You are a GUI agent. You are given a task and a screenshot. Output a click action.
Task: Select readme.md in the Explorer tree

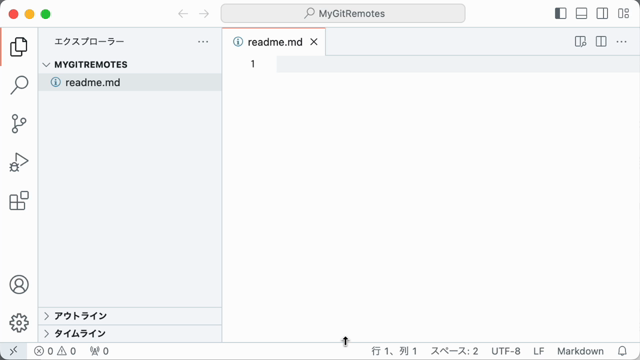point(130,82)
